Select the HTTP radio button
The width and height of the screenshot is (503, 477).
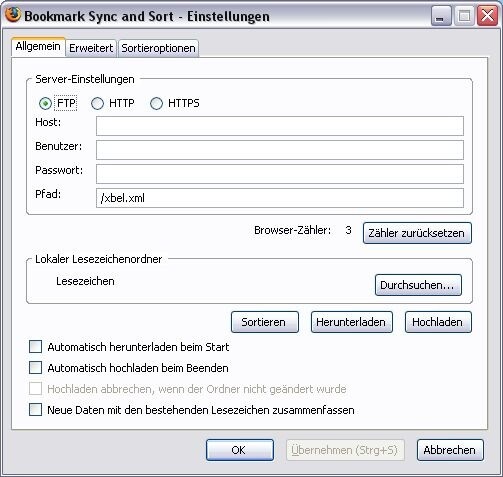97,103
